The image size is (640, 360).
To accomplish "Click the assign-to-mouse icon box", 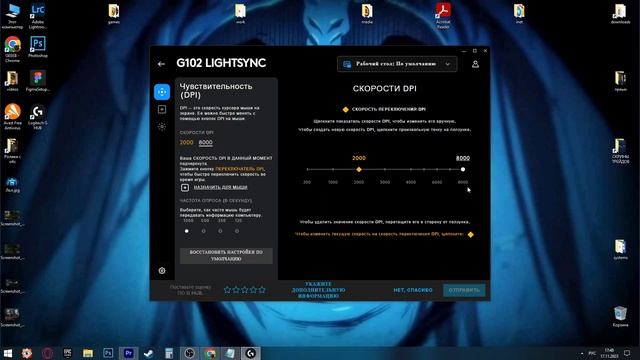I will coord(185,187).
